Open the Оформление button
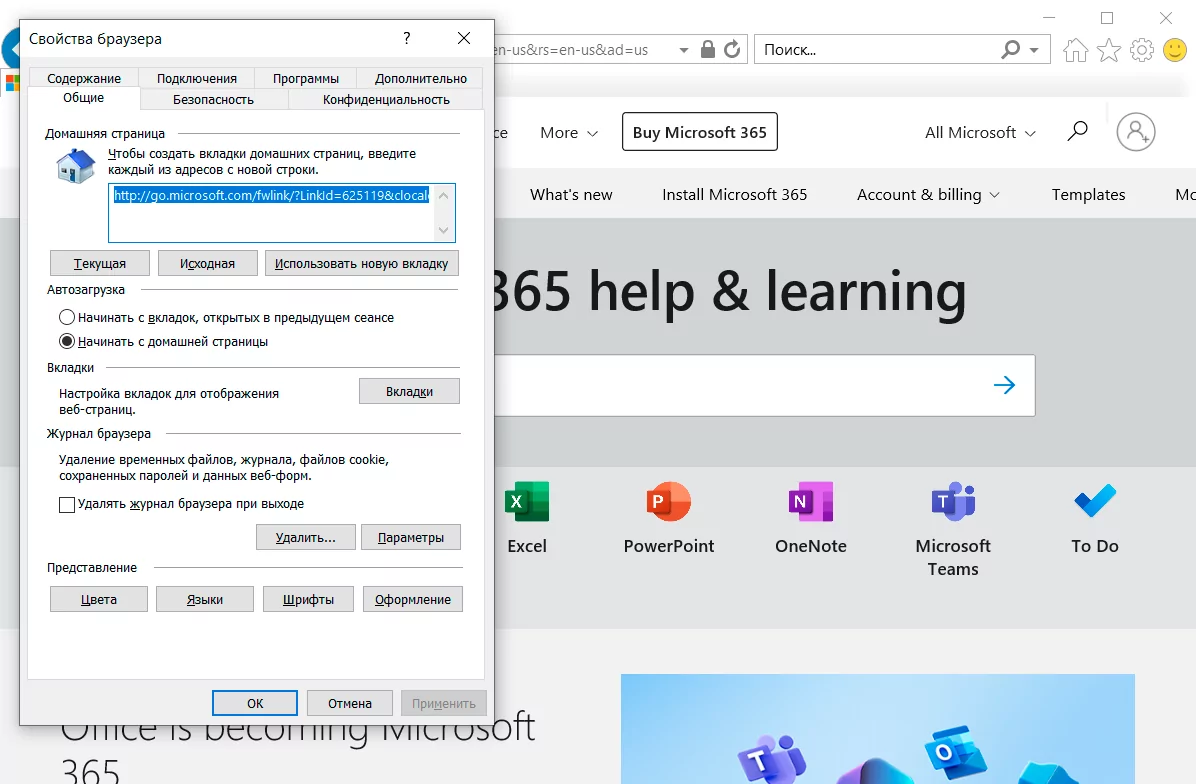This screenshot has height=784, width=1196. point(413,599)
